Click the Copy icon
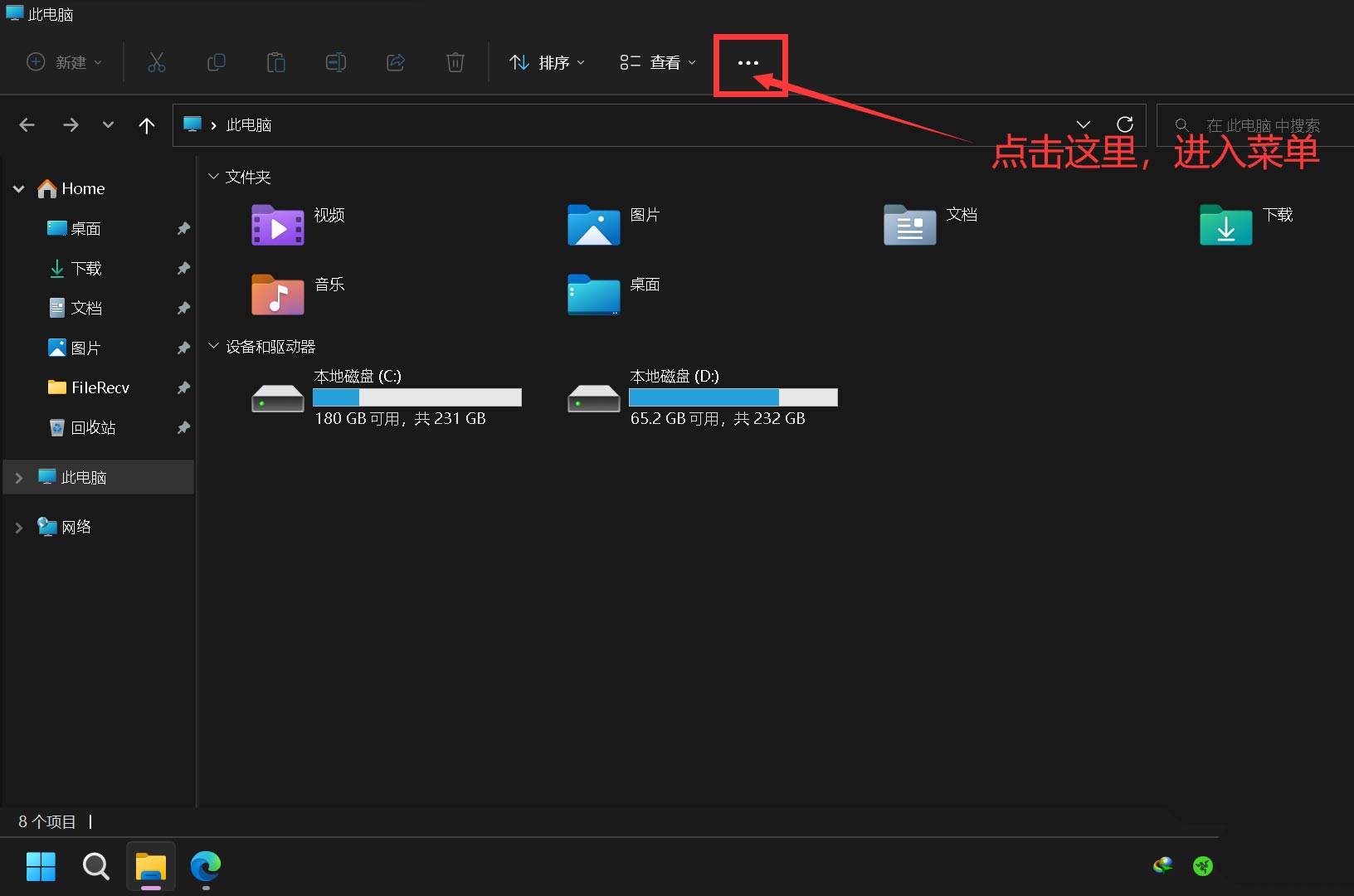1354x896 pixels. click(217, 62)
